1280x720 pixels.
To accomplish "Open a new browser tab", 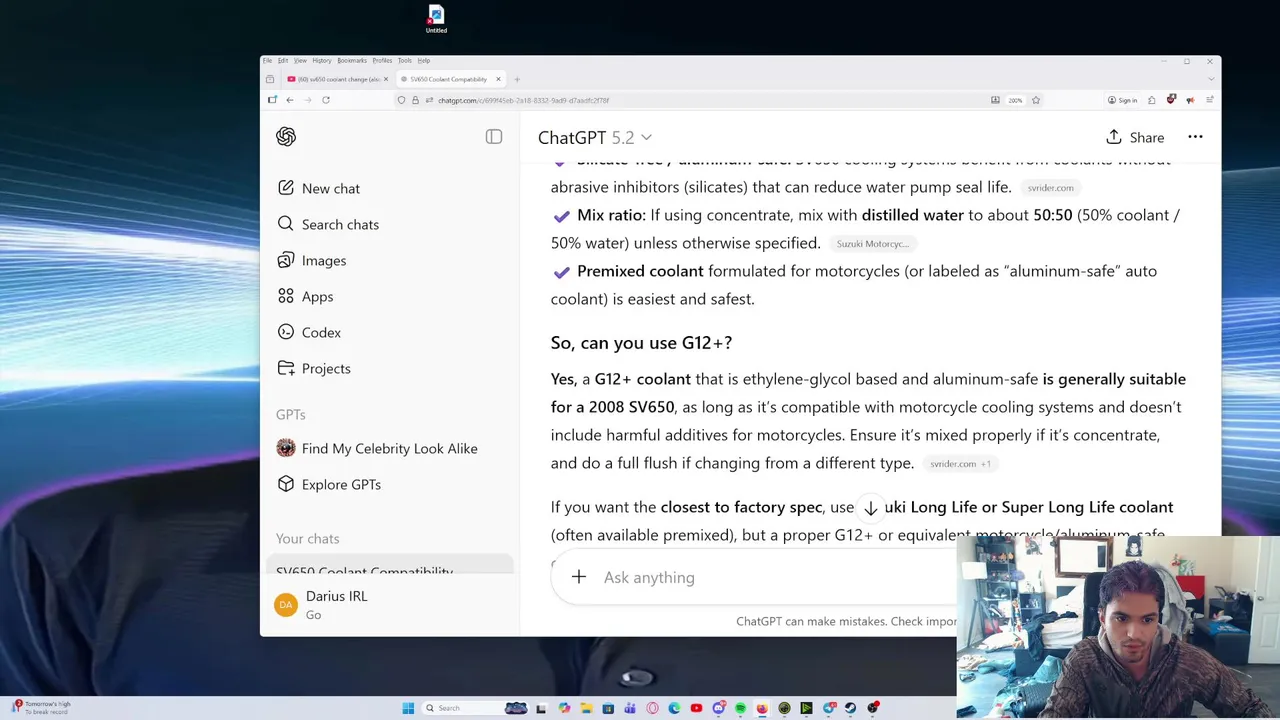I will click(517, 79).
